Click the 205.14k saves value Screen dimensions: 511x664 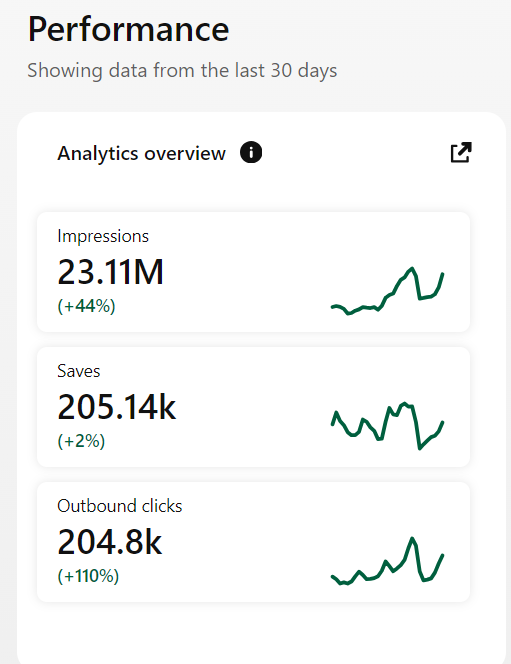tap(116, 407)
